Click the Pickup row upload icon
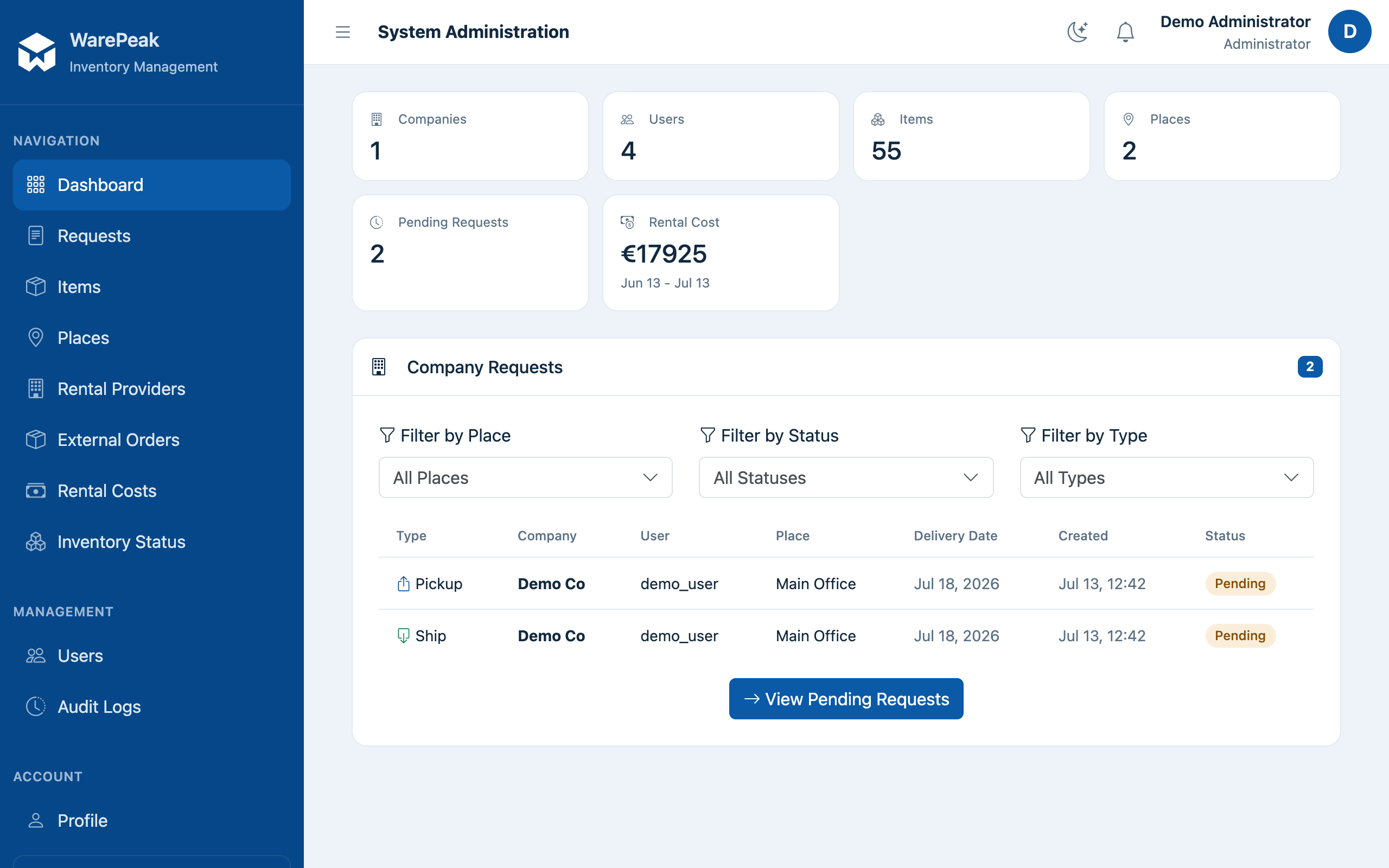 pos(404,584)
